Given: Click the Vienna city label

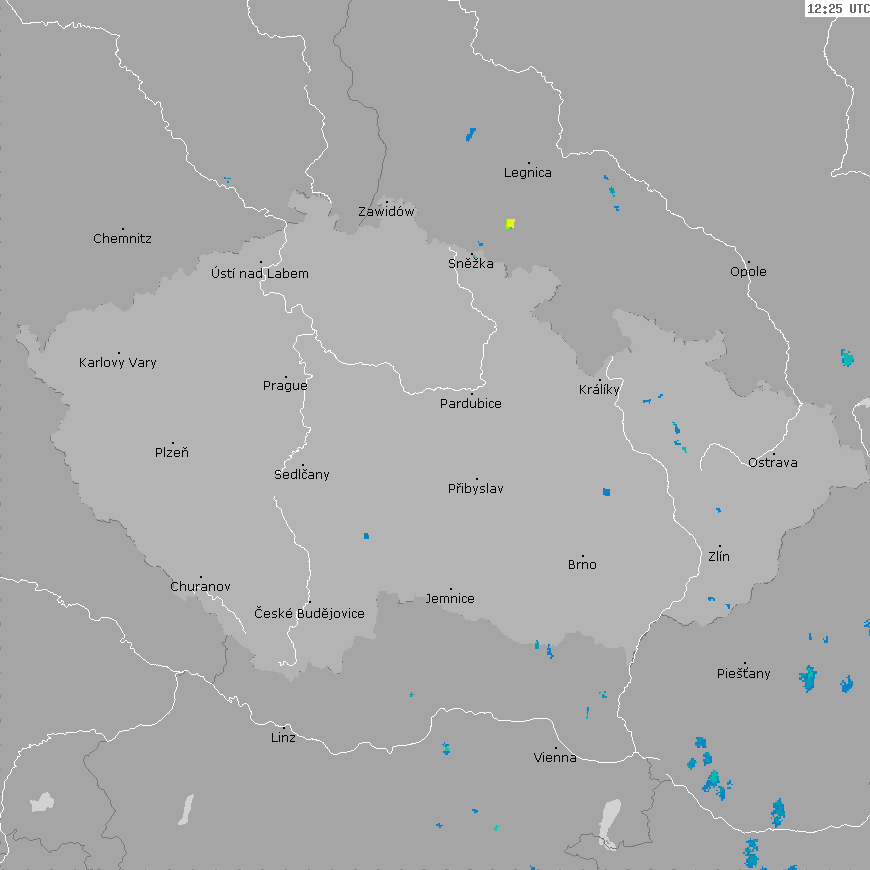Looking at the screenshot, I should 555,757.
